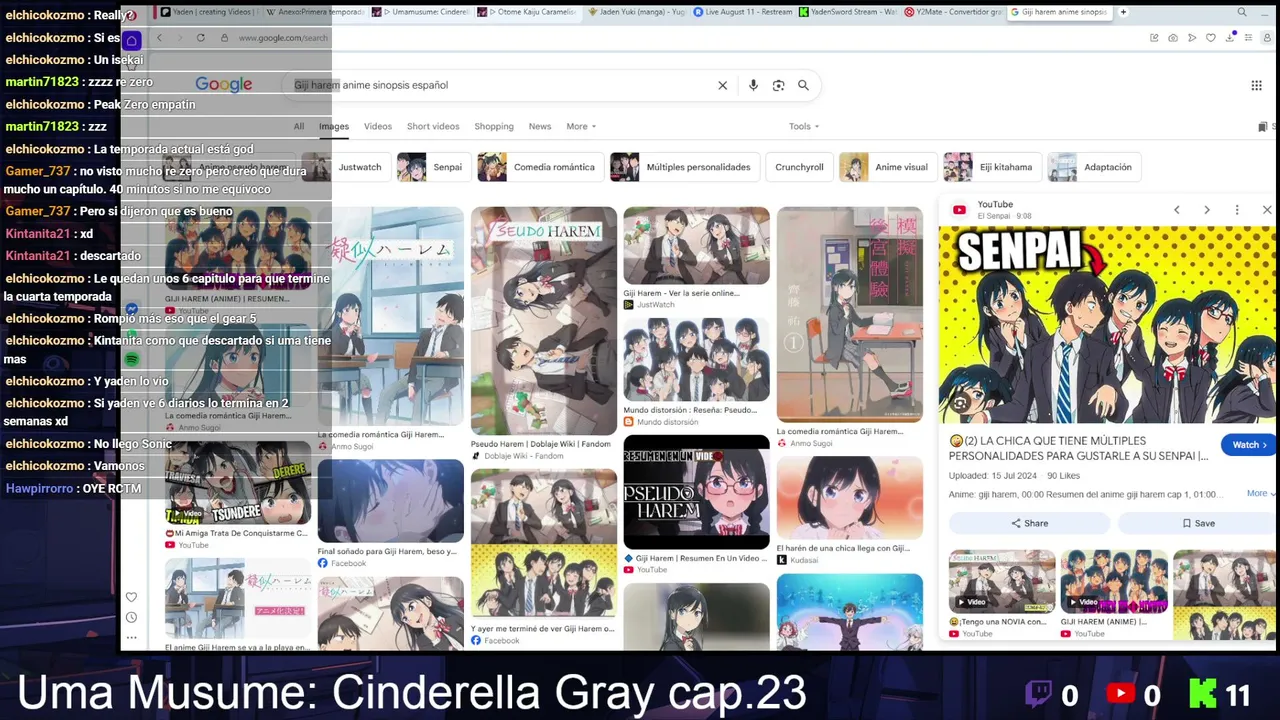Select the Images results tab
1280x720 pixels.
tap(334, 127)
